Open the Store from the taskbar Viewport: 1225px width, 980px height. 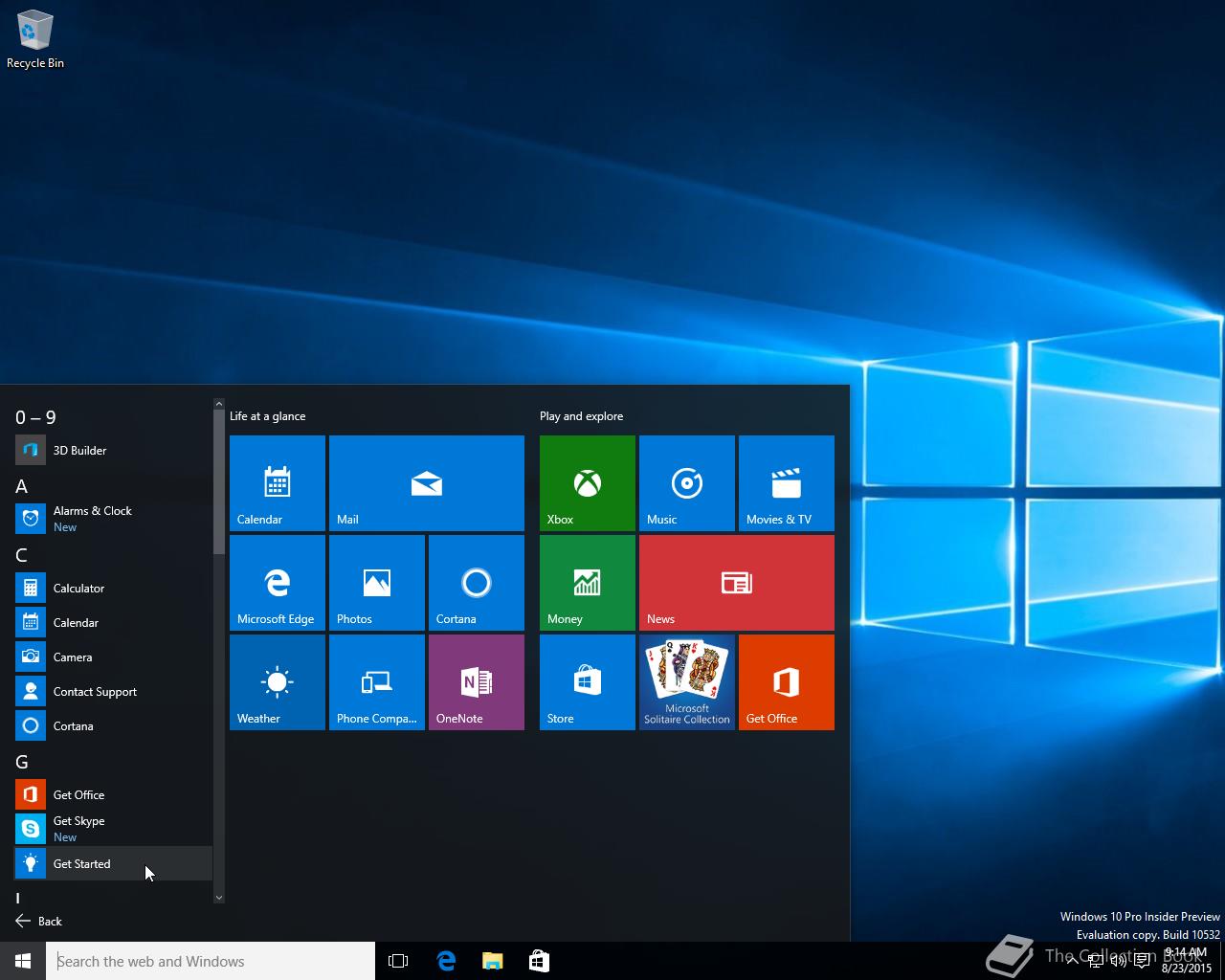click(x=539, y=961)
